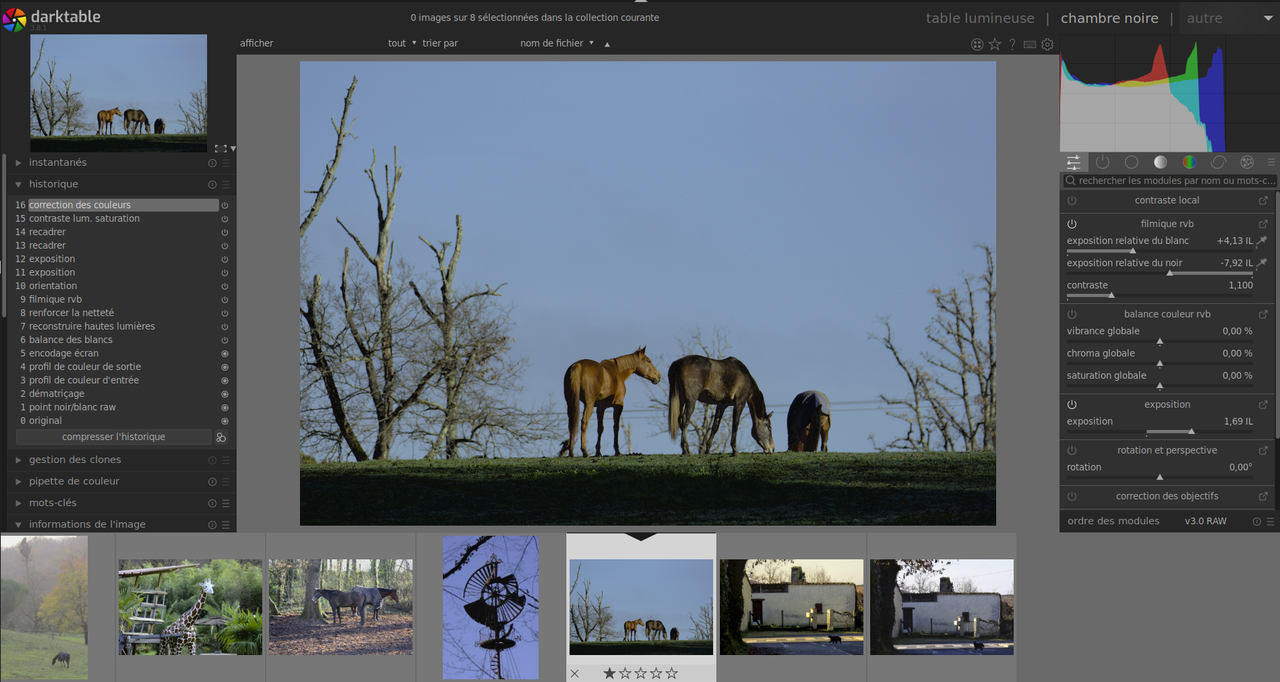
Task: Select the base modules circle icon tab
Action: tap(1131, 162)
